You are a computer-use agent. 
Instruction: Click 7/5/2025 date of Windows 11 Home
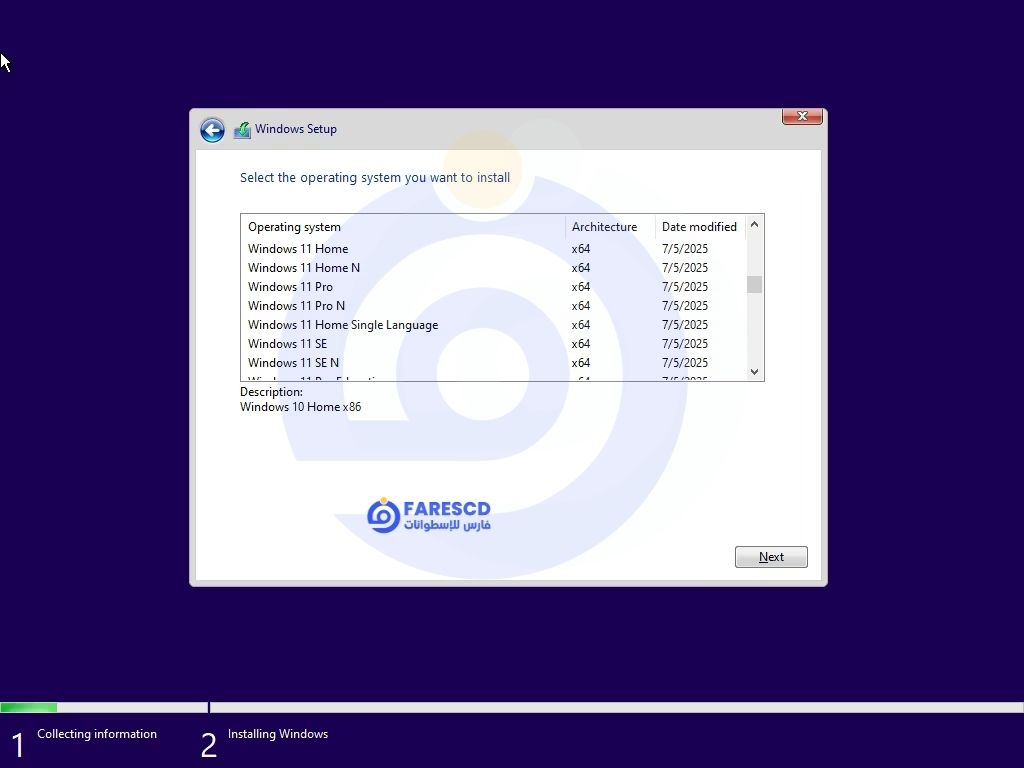[684, 249]
